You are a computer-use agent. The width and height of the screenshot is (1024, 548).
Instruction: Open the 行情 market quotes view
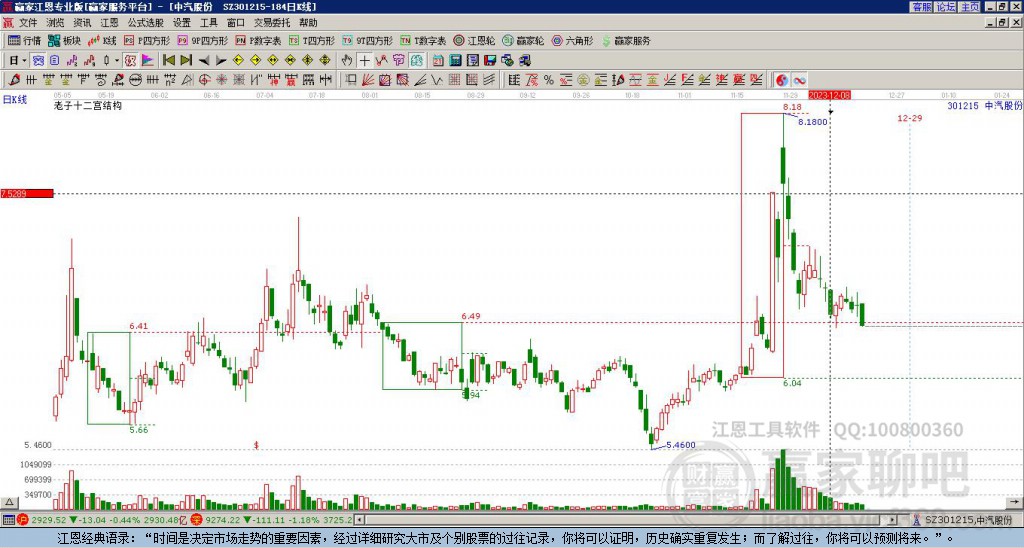pos(24,40)
